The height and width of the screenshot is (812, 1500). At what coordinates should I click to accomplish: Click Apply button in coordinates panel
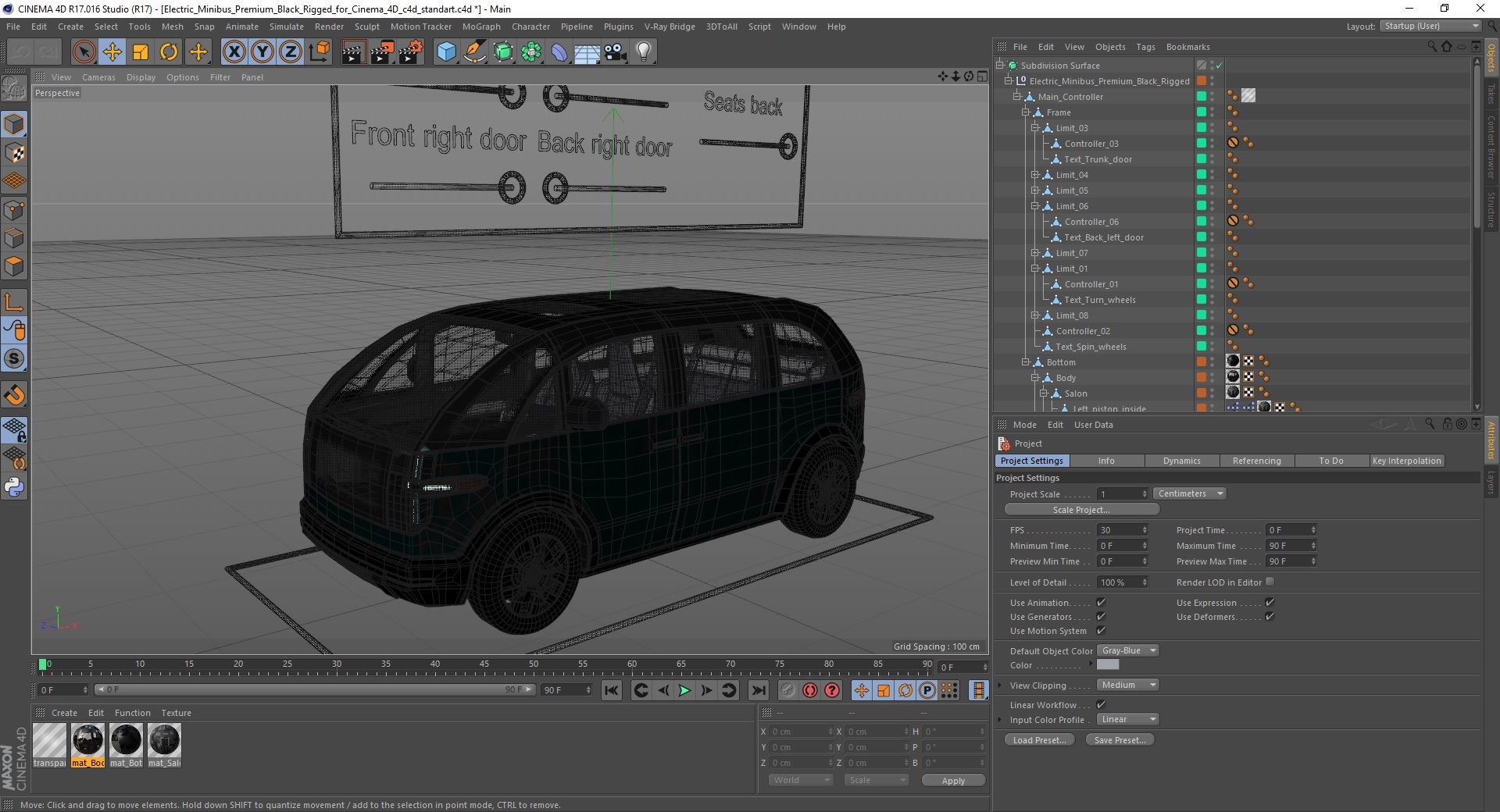(x=953, y=781)
